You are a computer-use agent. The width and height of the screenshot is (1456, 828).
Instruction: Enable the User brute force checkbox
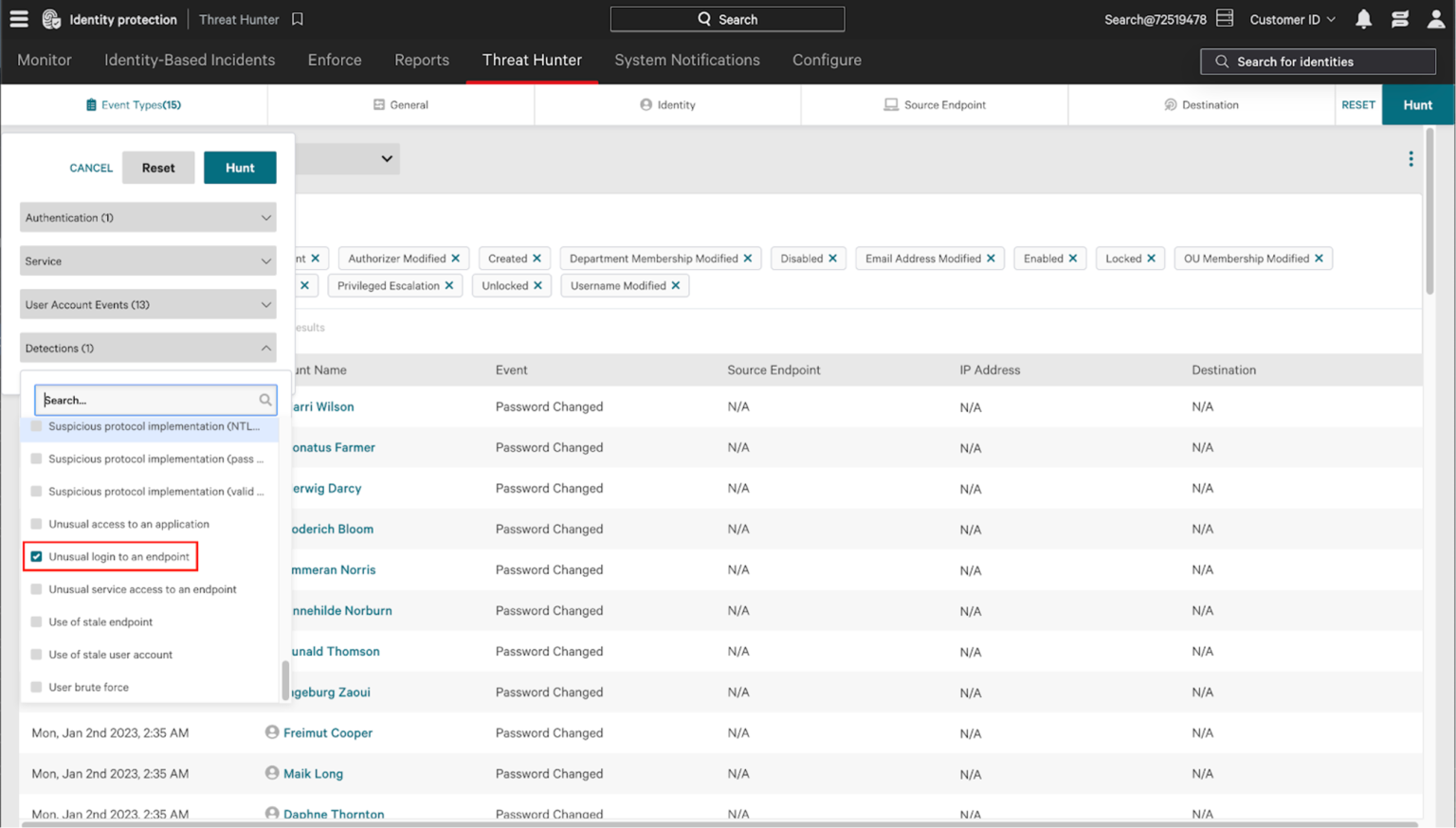tap(37, 688)
